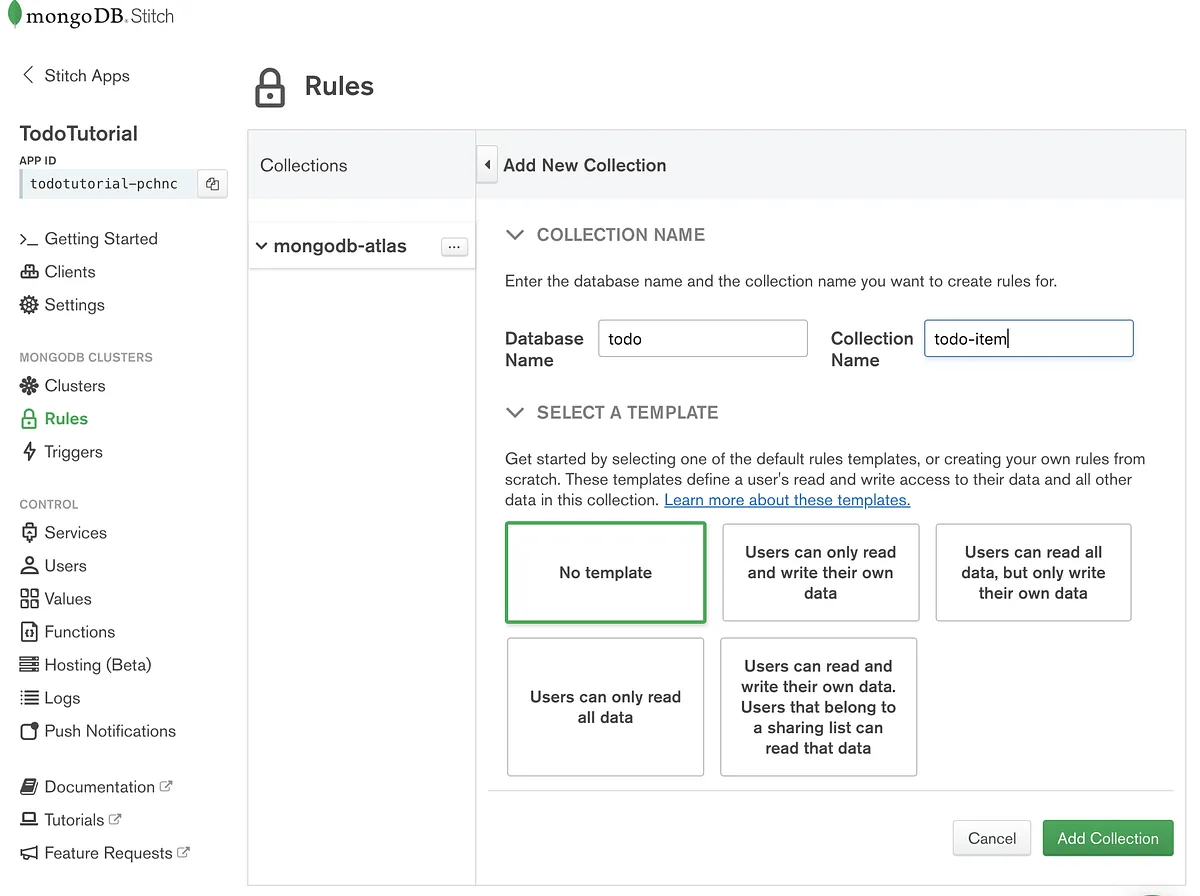Click inside the Database Name field
This screenshot has width=1200, height=896.
click(x=702, y=338)
